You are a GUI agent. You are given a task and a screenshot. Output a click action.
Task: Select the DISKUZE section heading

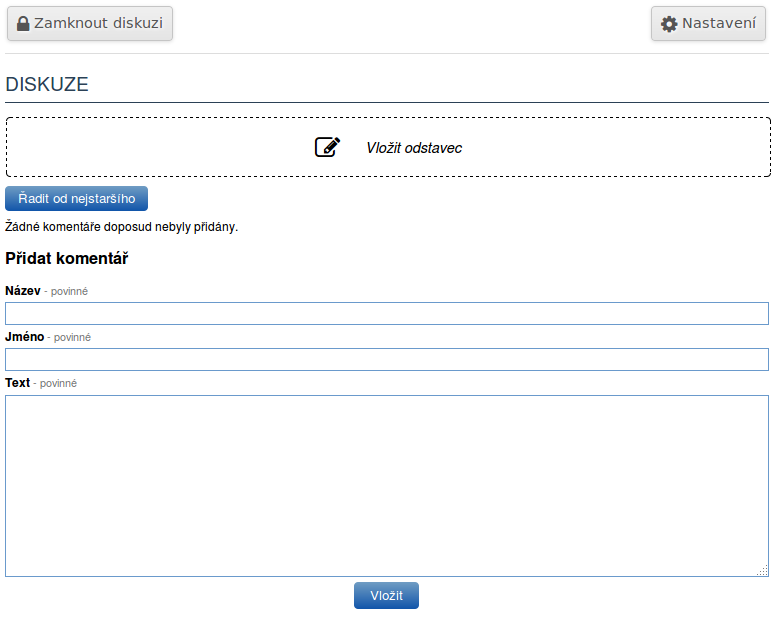click(47, 85)
